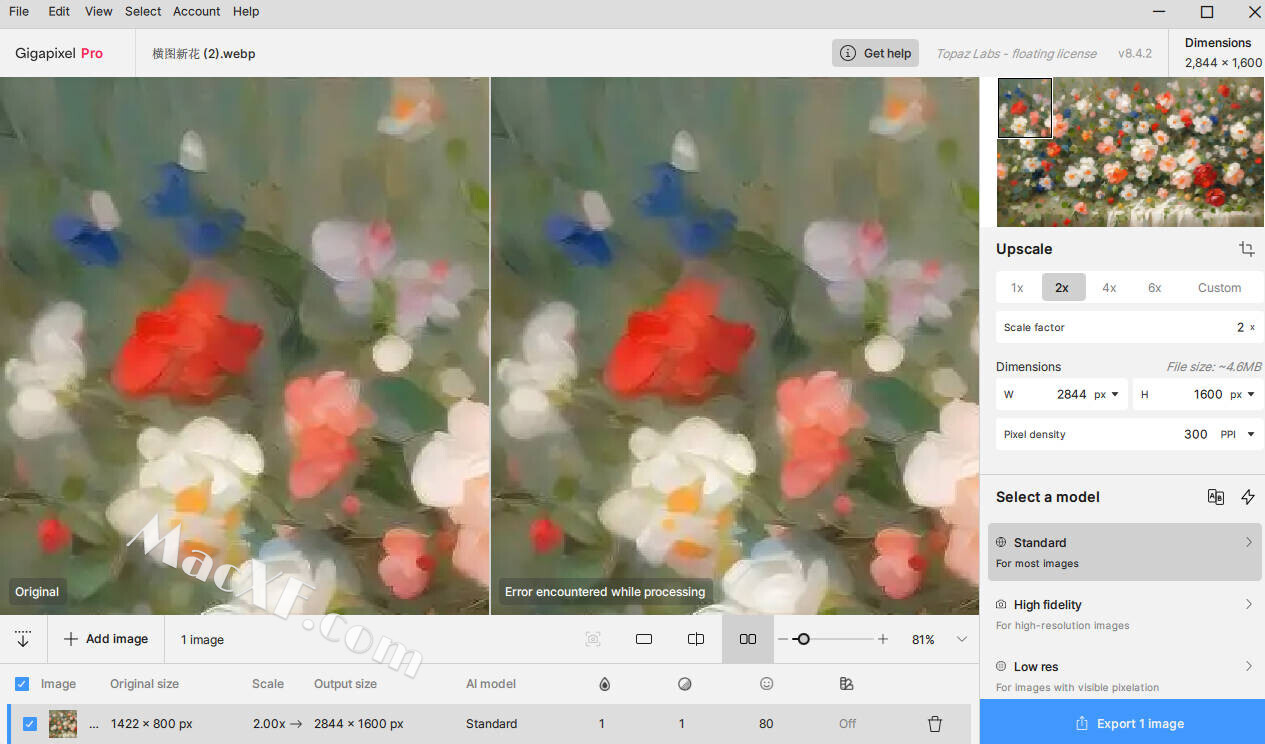
Task: Click the zoom in plus icon
Action: tap(883, 639)
